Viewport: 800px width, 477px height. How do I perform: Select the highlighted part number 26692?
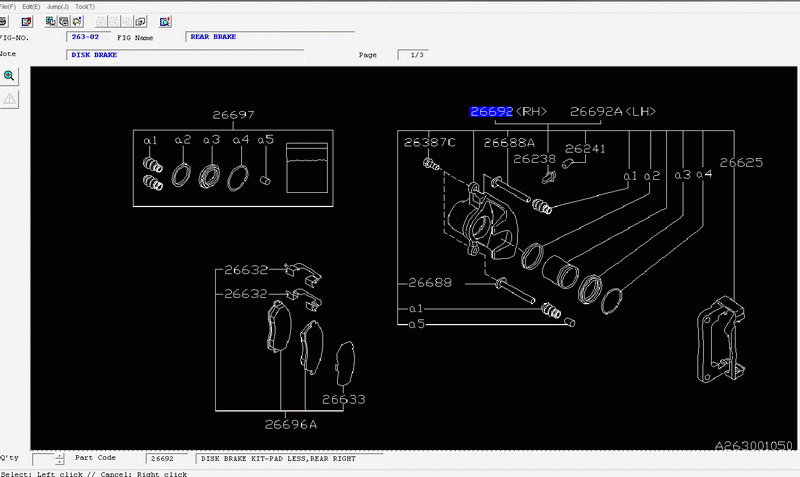coord(491,112)
